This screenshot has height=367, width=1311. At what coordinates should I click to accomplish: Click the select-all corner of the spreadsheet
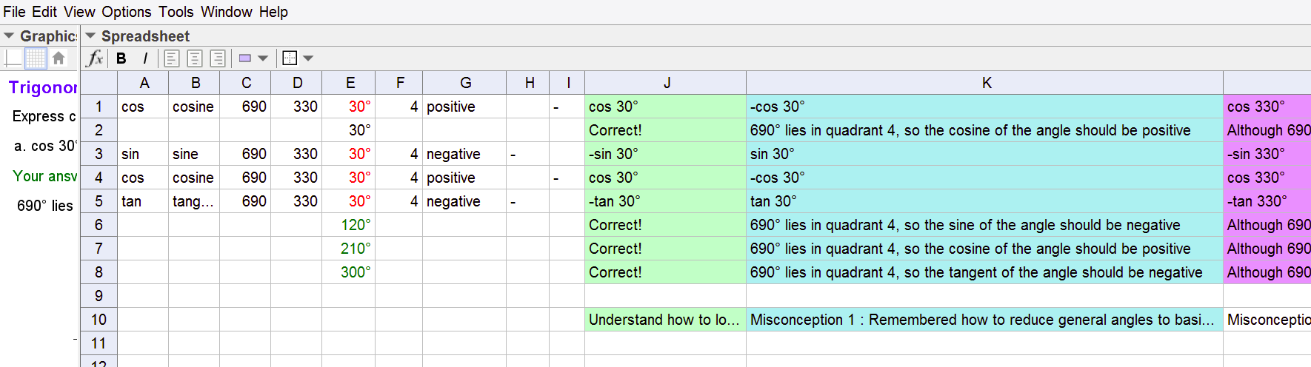pyautogui.click(x=98, y=82)
